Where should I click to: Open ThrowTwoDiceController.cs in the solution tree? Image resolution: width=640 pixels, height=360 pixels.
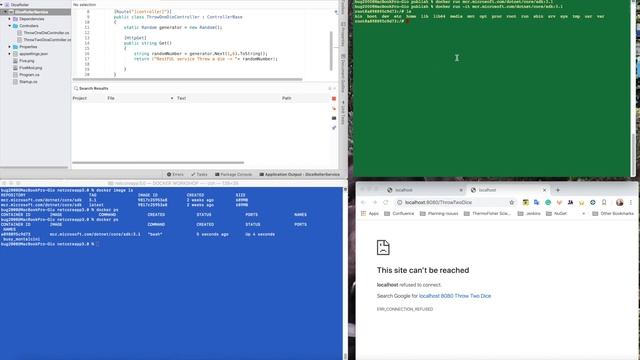click(47, 40)
